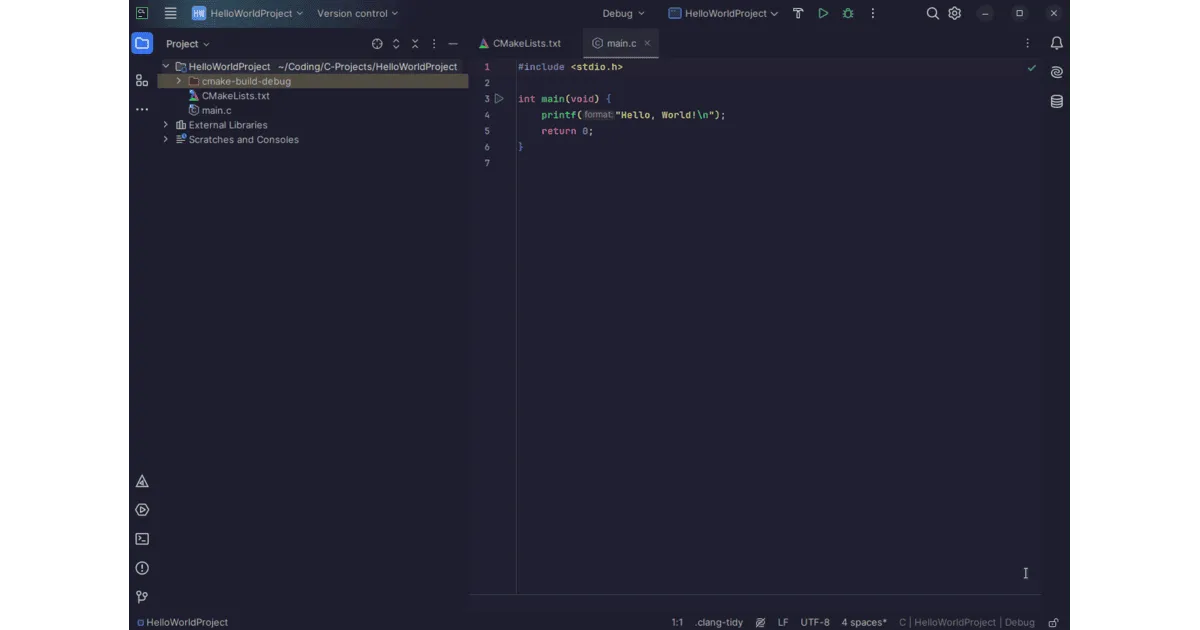Start Debug with the bug icon

847,13
